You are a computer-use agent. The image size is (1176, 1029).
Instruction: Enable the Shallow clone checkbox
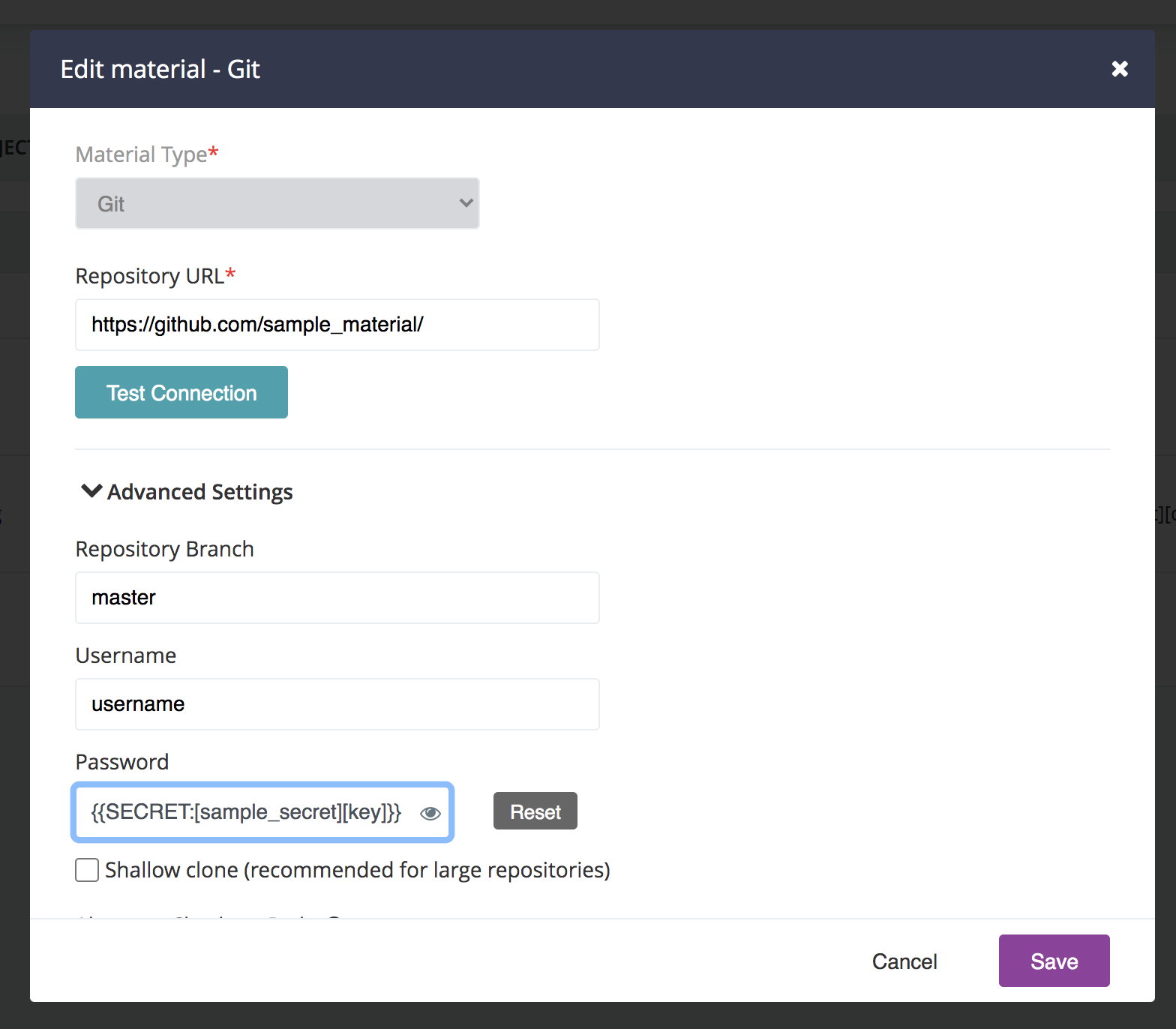87,870
